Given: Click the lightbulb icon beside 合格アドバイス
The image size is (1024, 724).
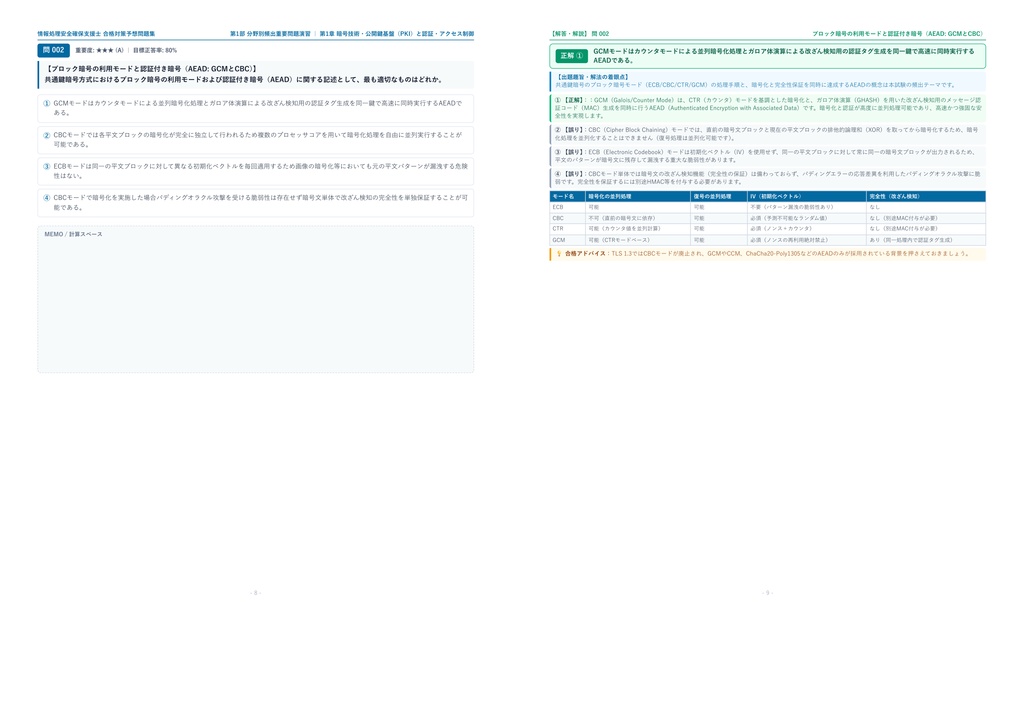Looking at the screenshot, I should click(x=559, y=253).
